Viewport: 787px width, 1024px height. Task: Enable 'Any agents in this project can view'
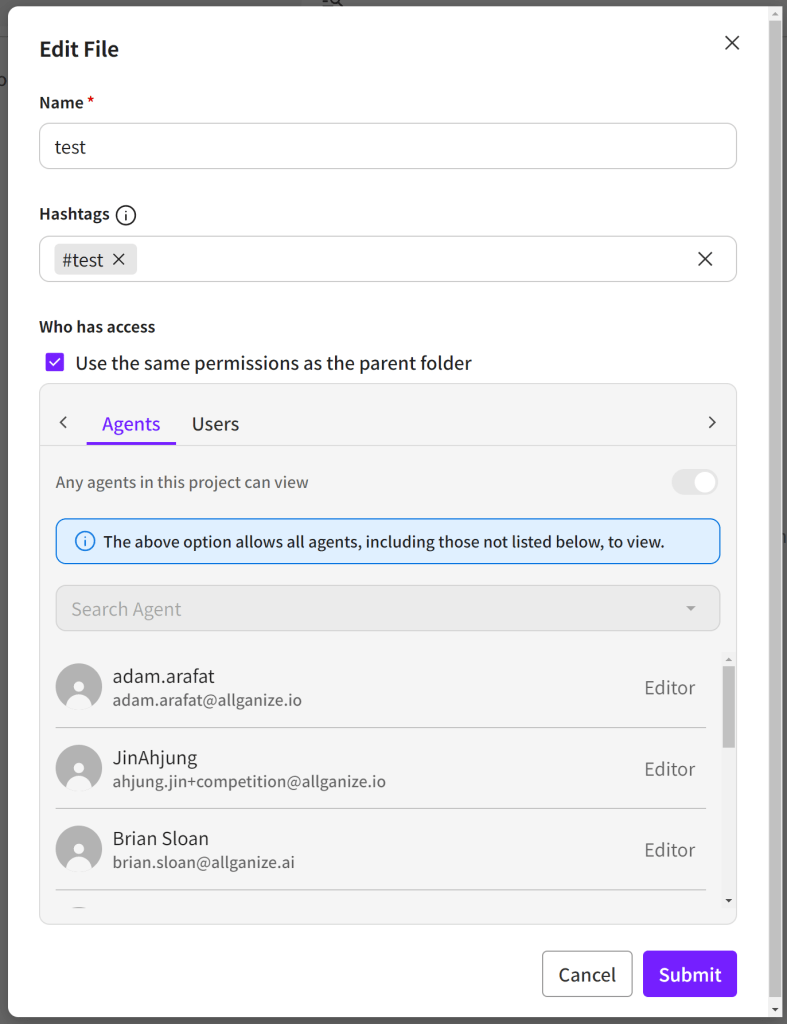694,482
